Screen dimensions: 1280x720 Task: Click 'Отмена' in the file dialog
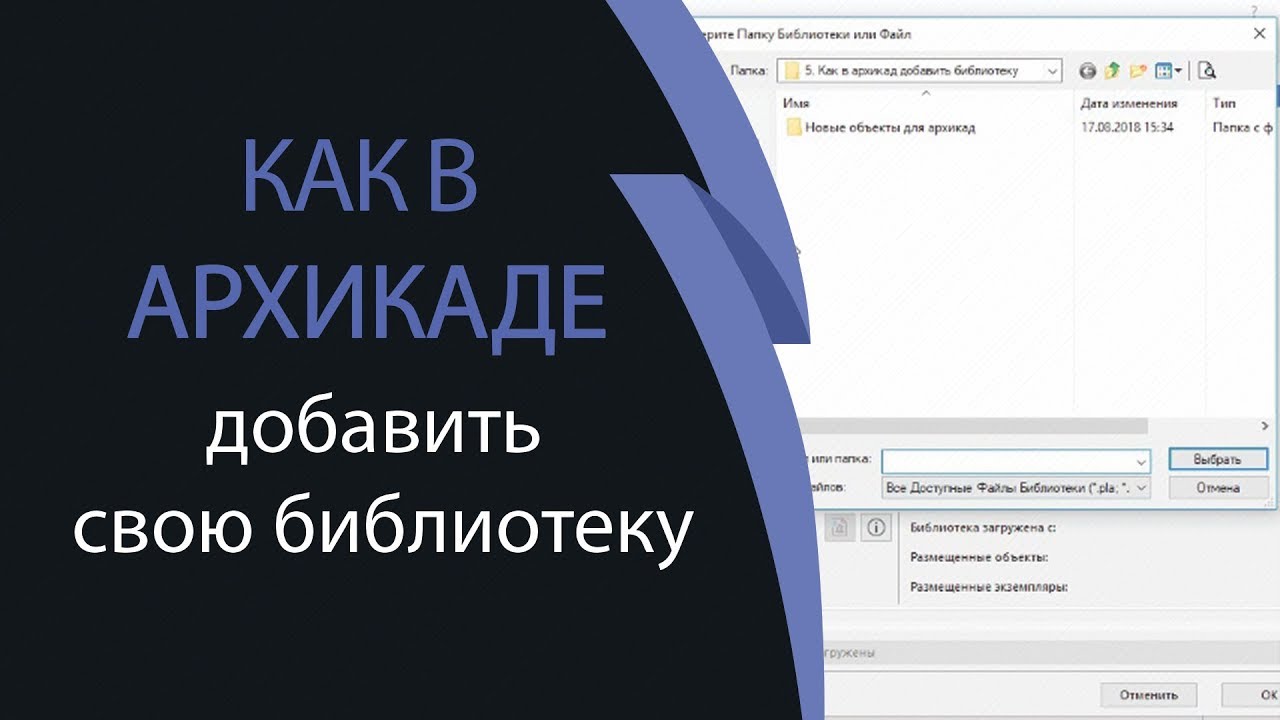(x=1217, y=488)
